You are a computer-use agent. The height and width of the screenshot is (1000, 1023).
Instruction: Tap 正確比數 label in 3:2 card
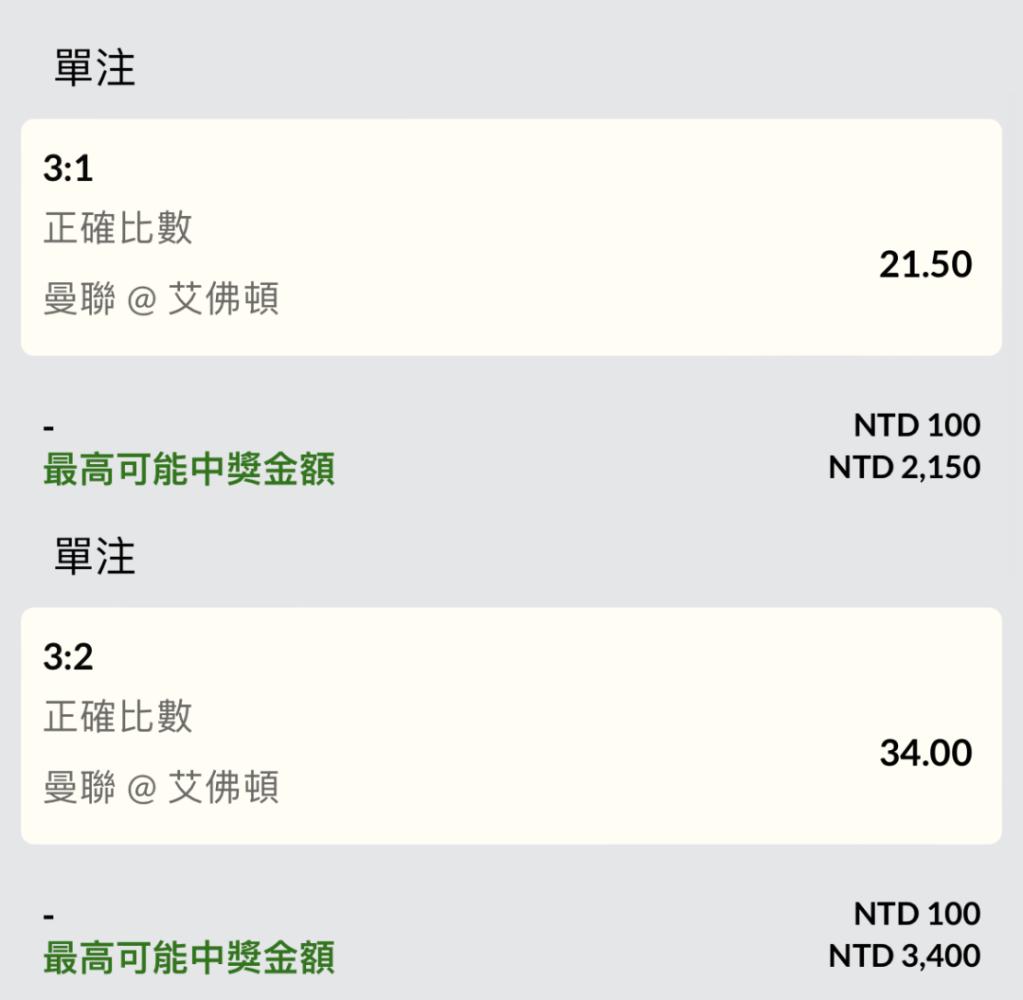click(118, 716)
